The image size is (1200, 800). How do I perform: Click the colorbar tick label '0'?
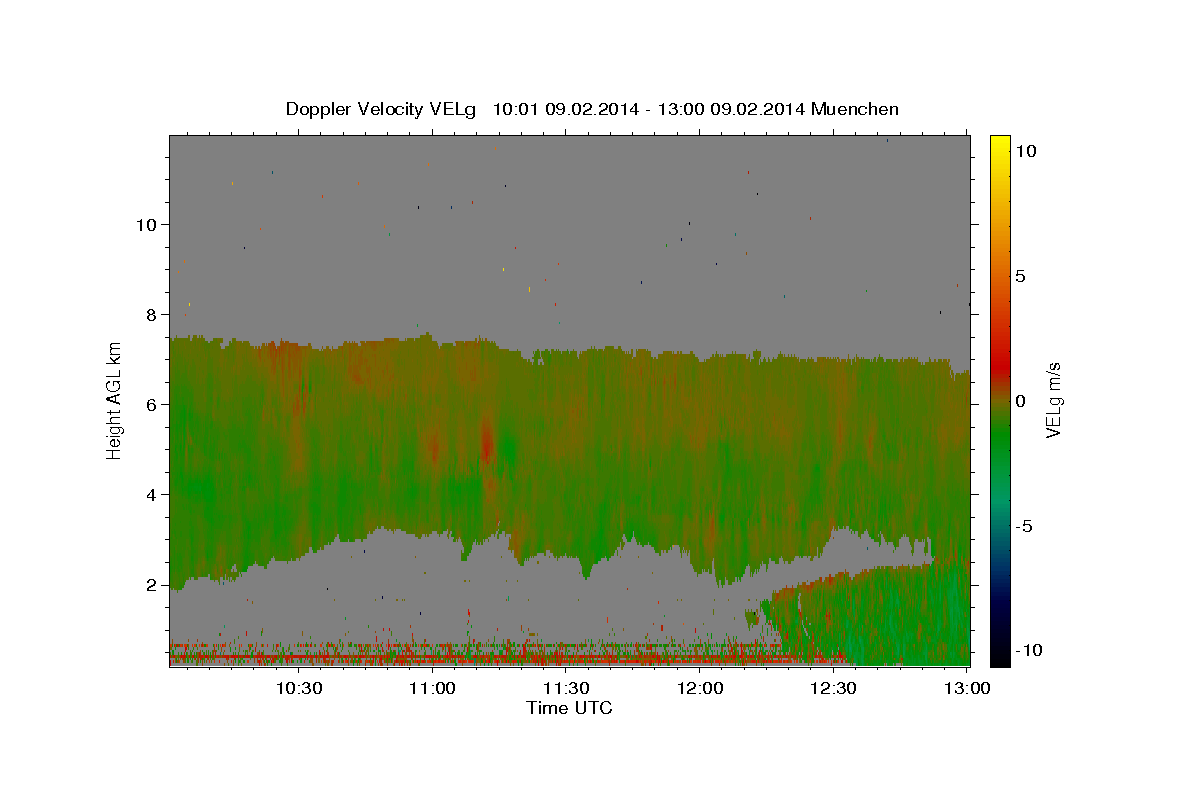tap(1020, 401)
